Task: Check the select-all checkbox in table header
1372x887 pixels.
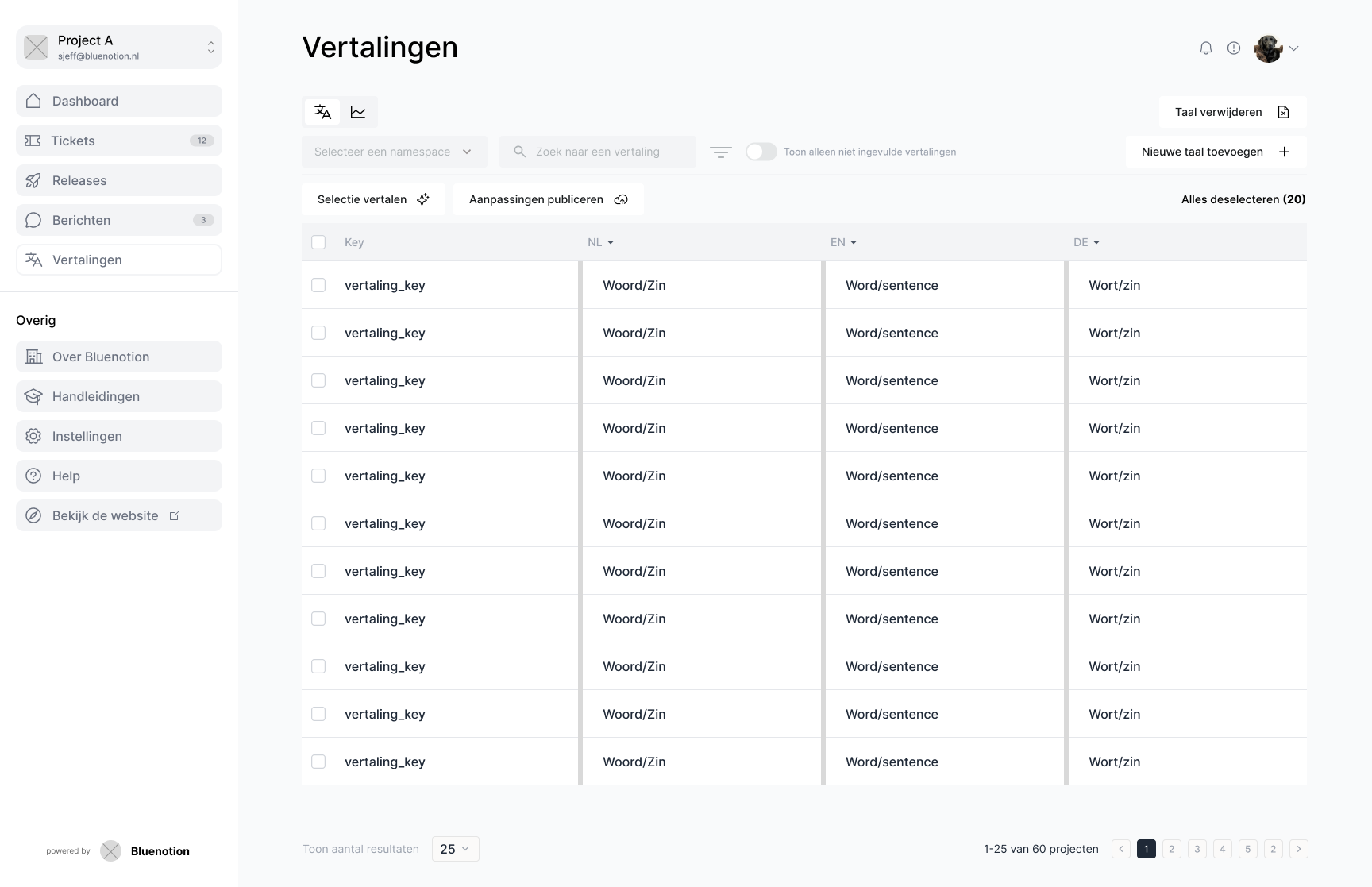Action: [x=318, y=242]
